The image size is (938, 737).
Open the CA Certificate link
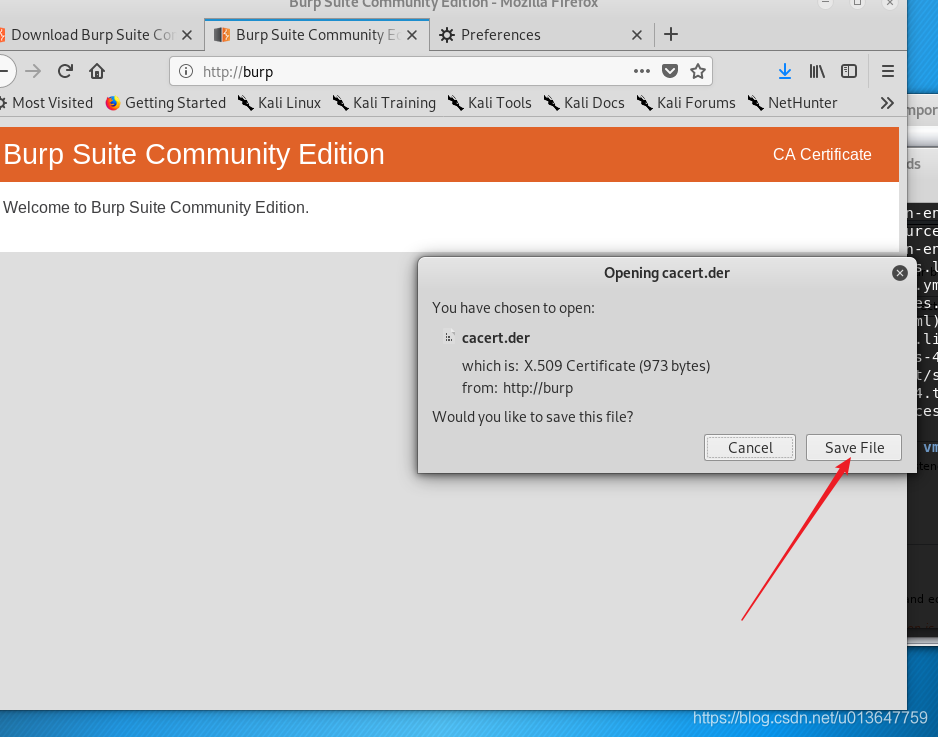click(x=822, y=154)
